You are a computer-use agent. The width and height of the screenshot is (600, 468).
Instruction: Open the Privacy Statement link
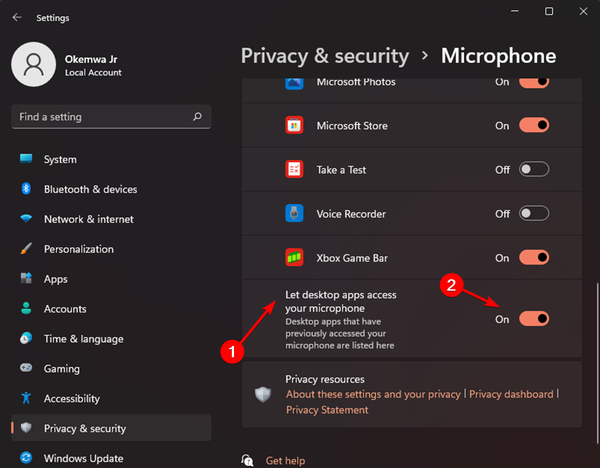coord(327,409)
